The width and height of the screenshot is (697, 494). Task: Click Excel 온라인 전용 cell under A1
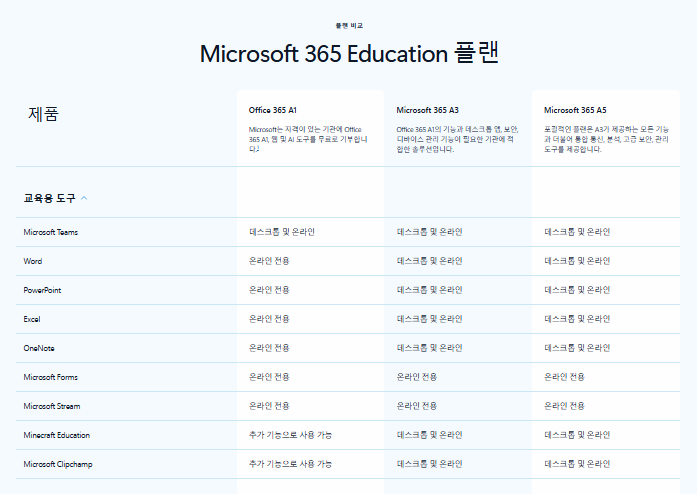click(269, 319)
